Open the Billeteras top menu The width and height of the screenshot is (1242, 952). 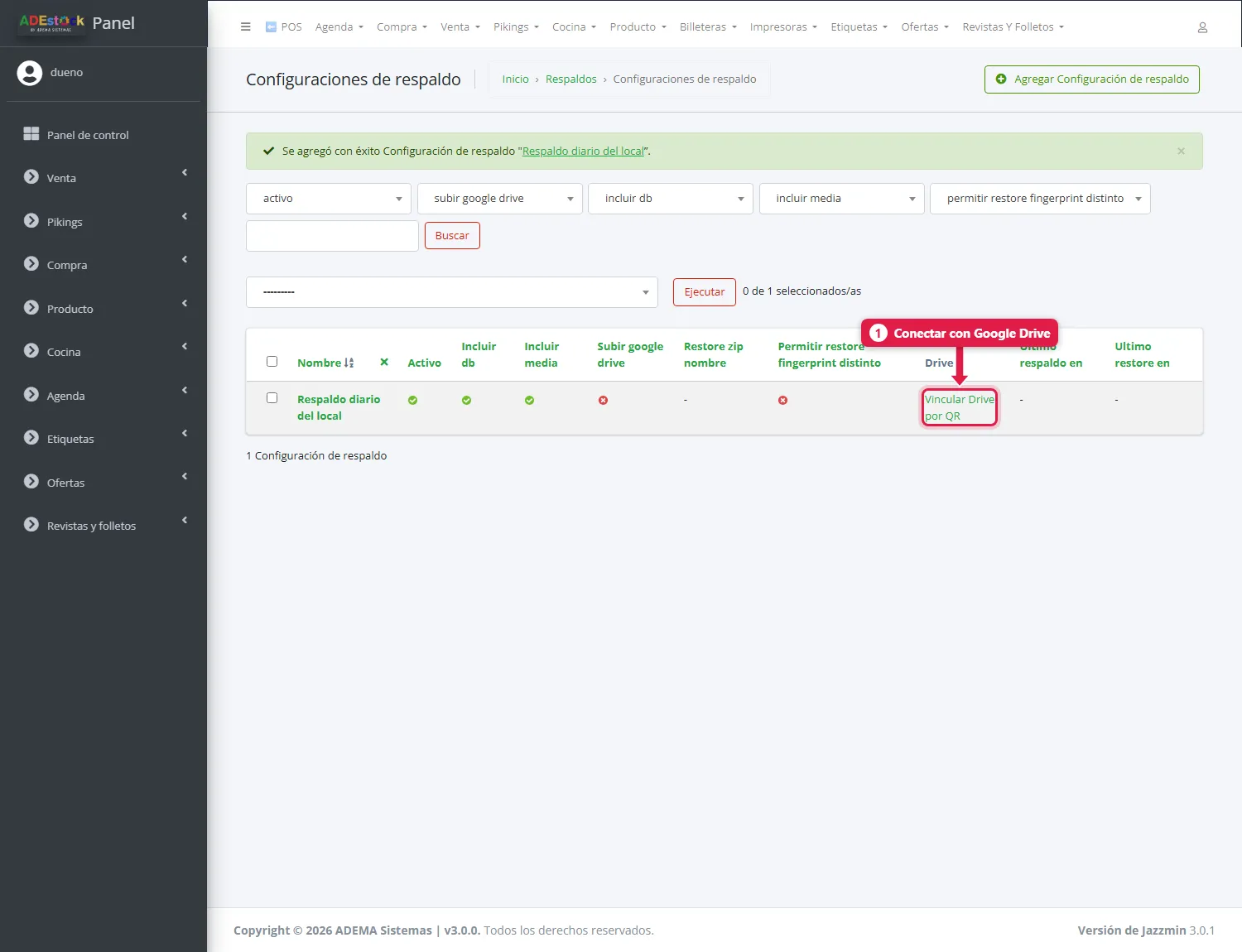click(x=708, y=27)
